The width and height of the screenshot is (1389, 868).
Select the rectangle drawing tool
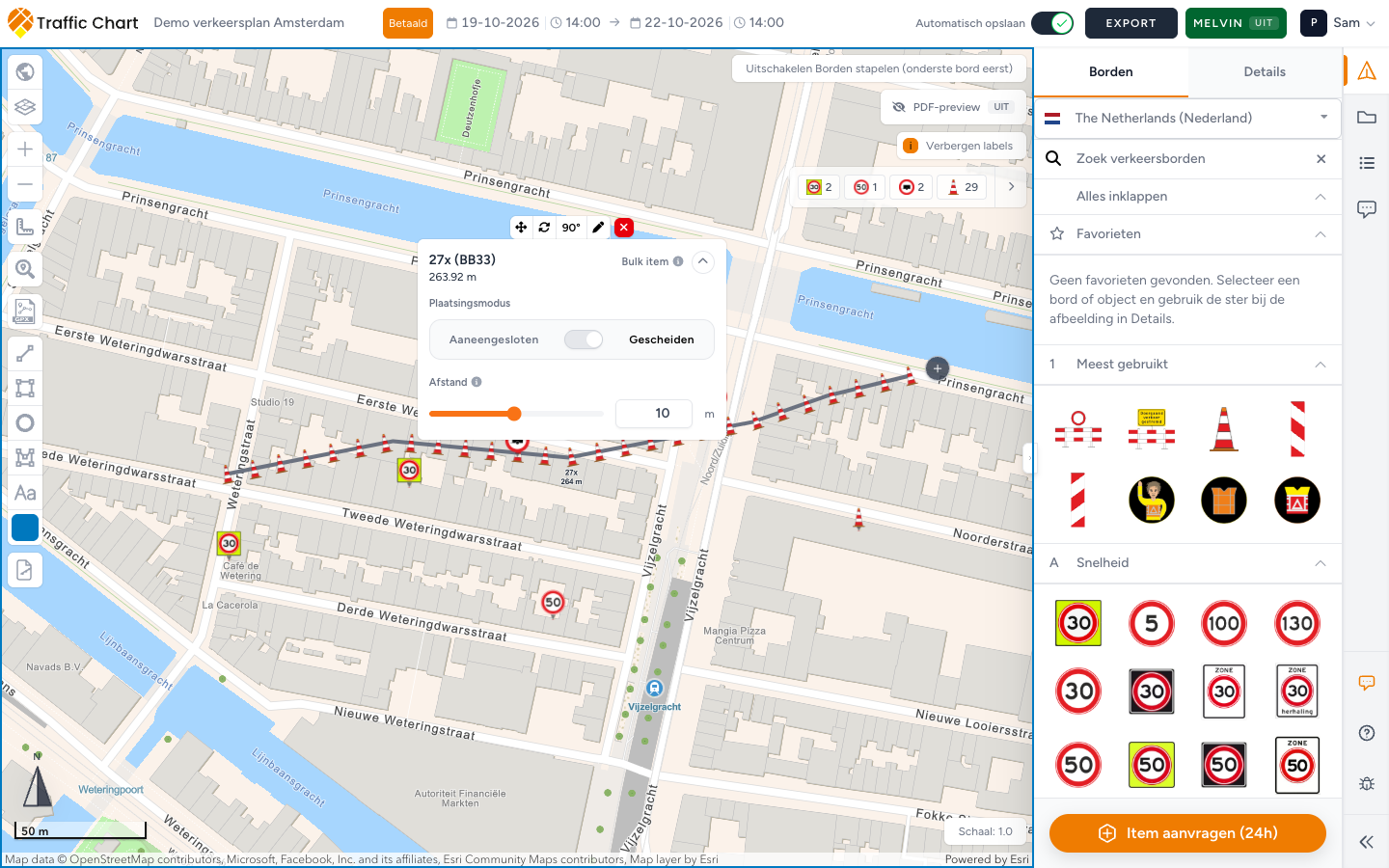pos(25,389)
